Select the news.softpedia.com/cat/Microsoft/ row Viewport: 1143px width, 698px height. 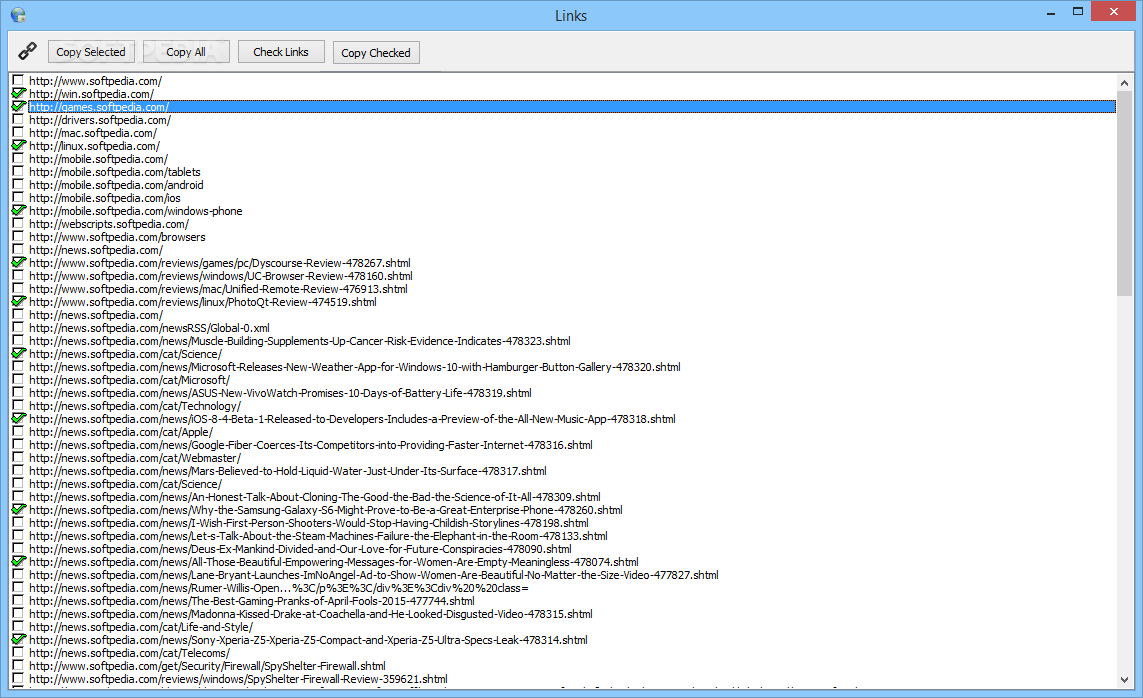tap(129, 380)
